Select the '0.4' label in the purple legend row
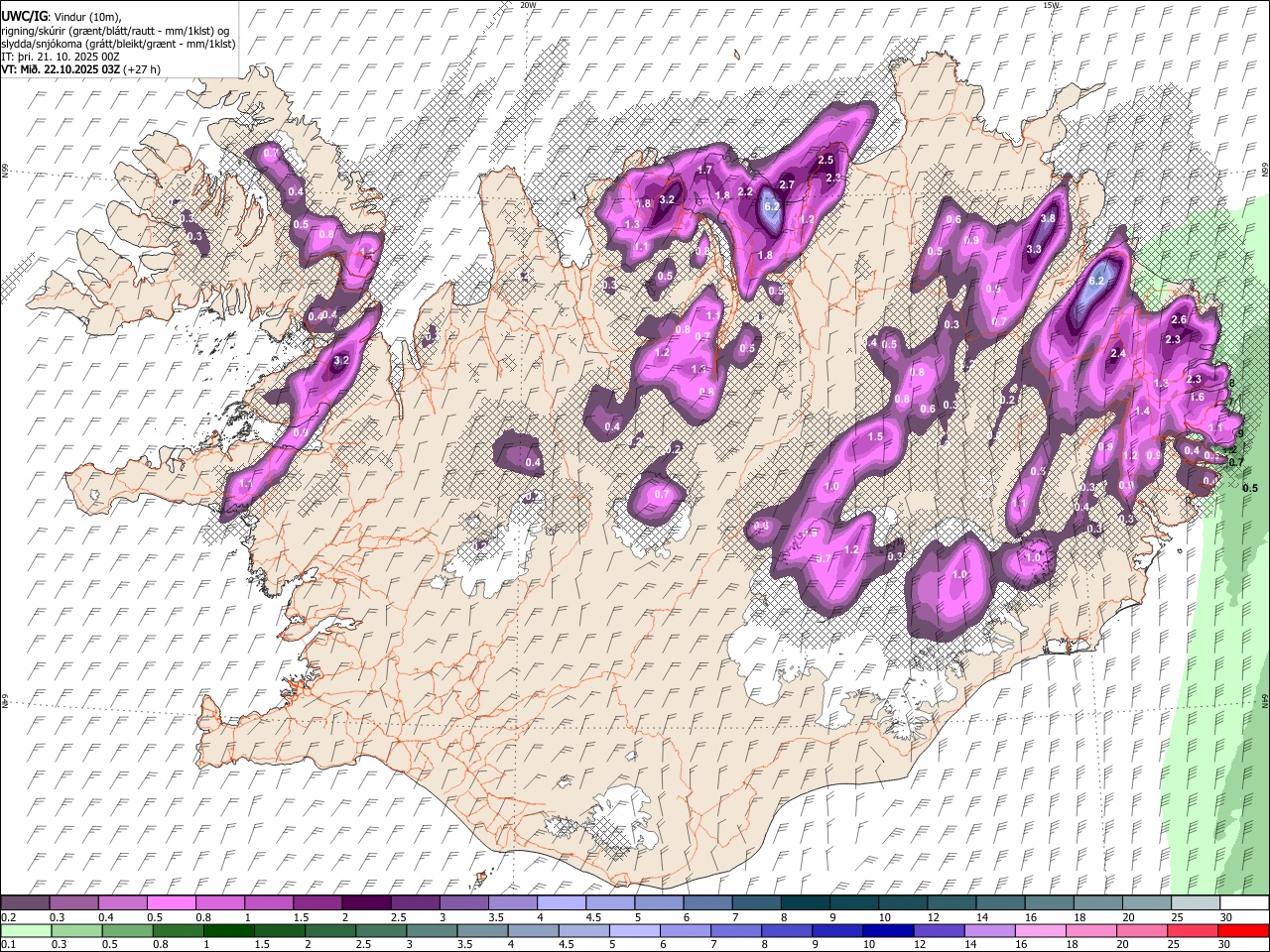This screenshot has height=952, width=1270. pos(106,917)
